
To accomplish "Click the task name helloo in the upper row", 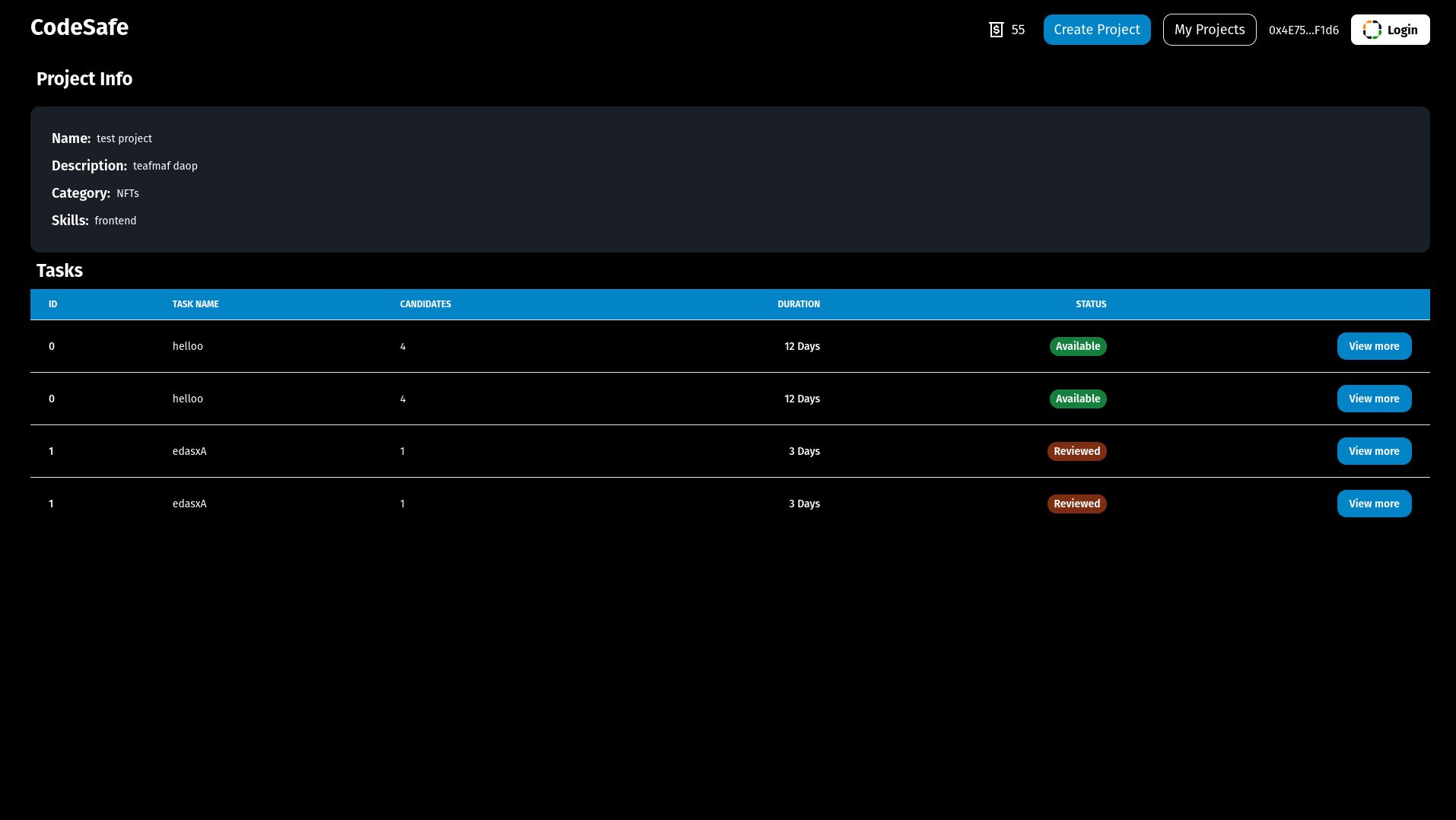I will (x=188, y=346).
